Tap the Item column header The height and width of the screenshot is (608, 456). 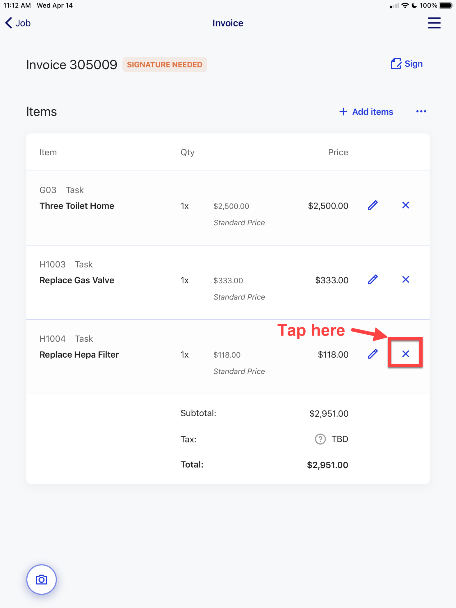coord(48,152)
